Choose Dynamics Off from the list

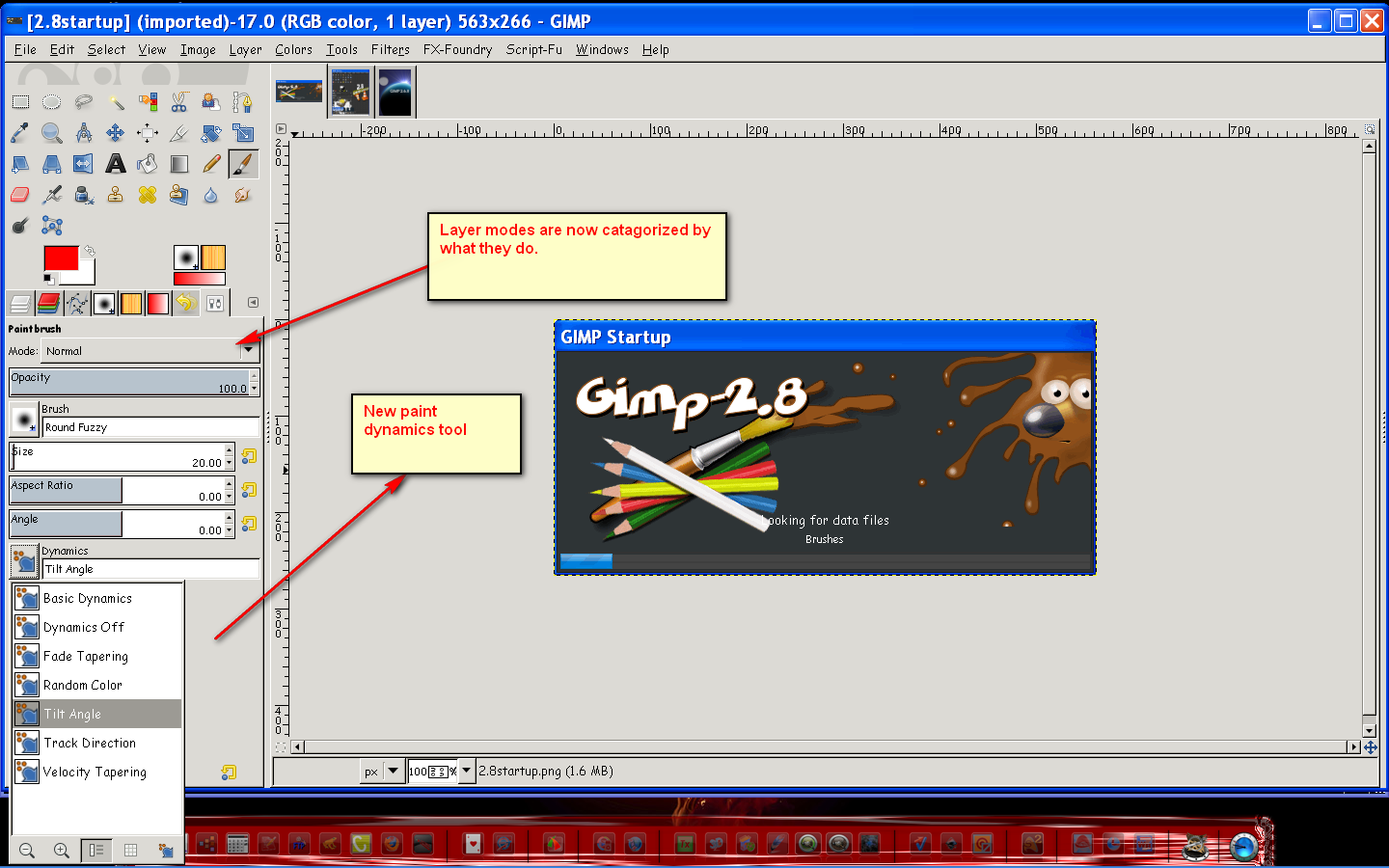pyautogui.click(x=96, y=627)
